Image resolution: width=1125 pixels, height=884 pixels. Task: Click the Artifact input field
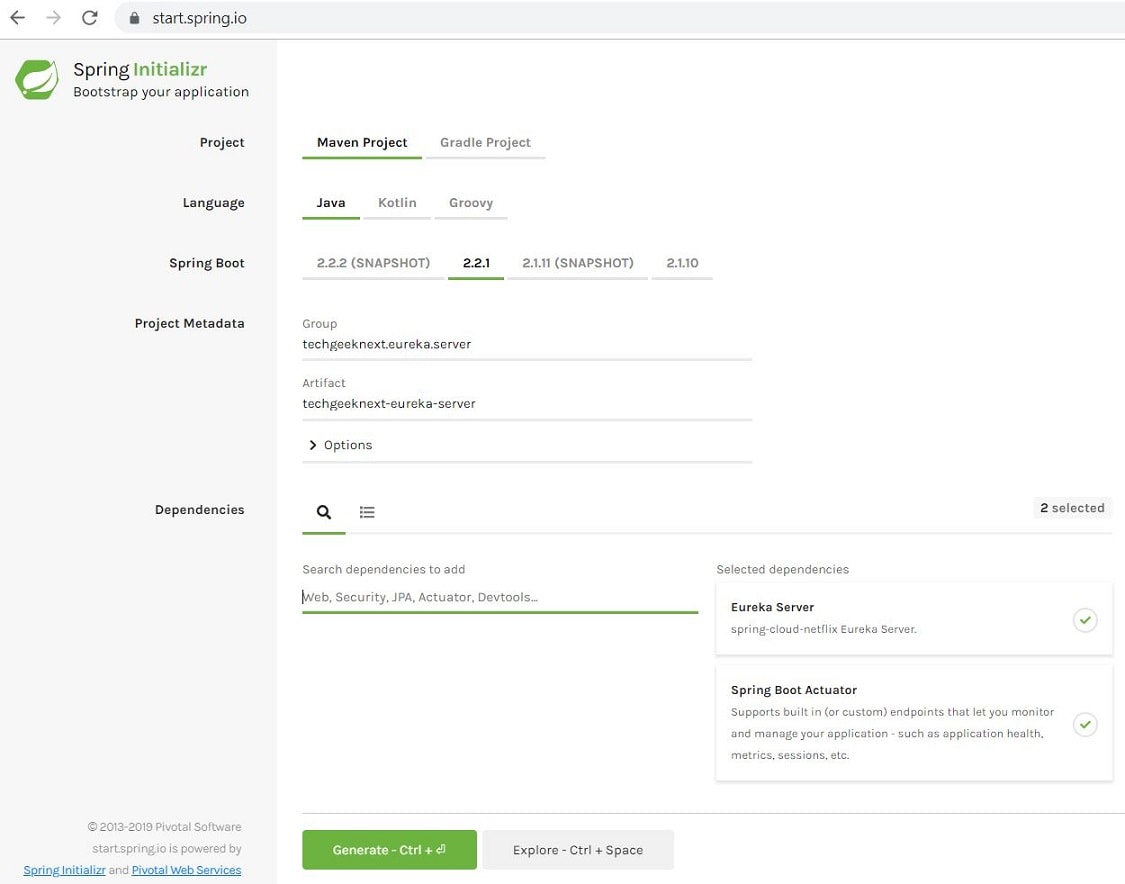click(x=527, y=404)
